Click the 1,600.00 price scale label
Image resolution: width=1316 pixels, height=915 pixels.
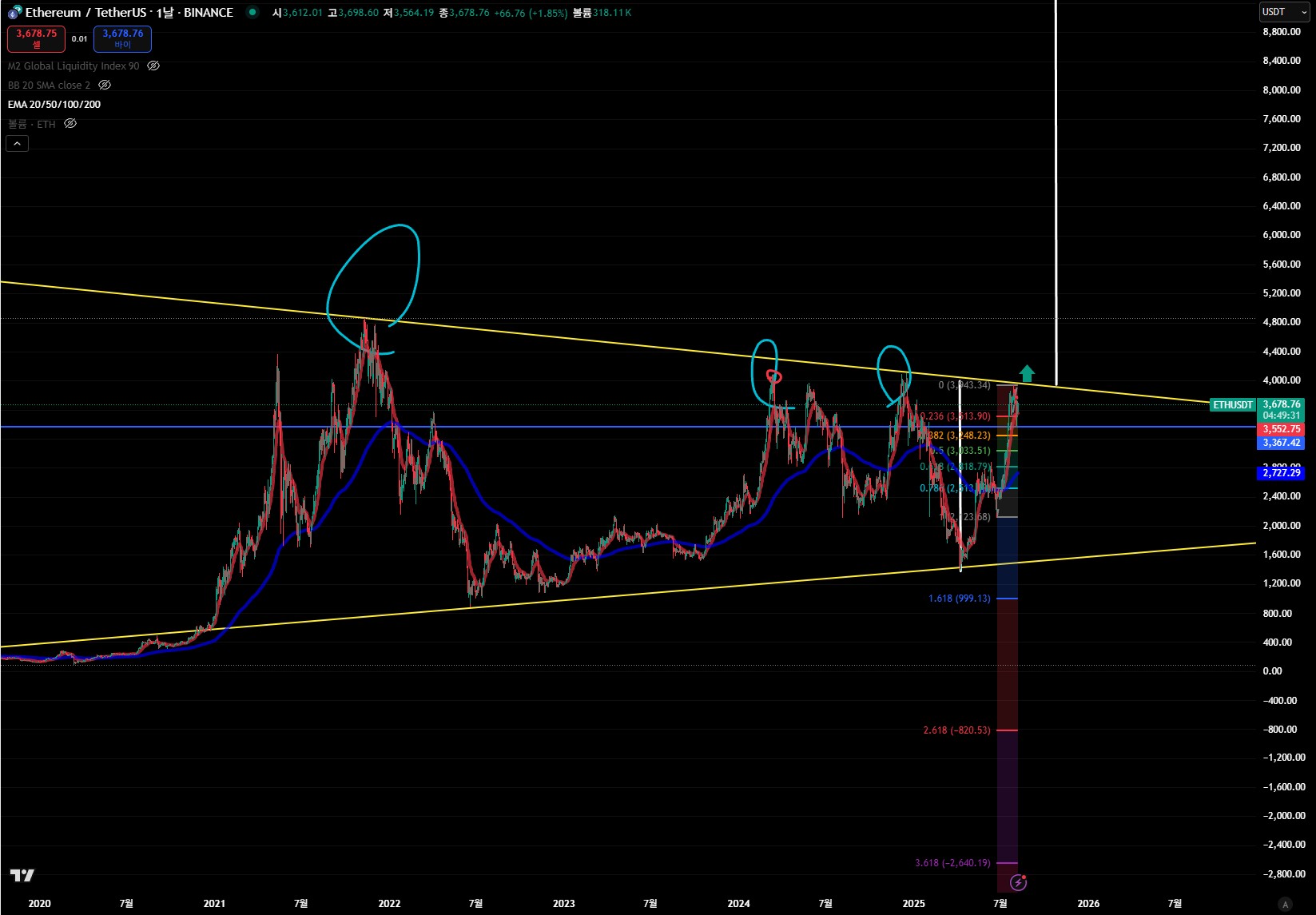1282,555
